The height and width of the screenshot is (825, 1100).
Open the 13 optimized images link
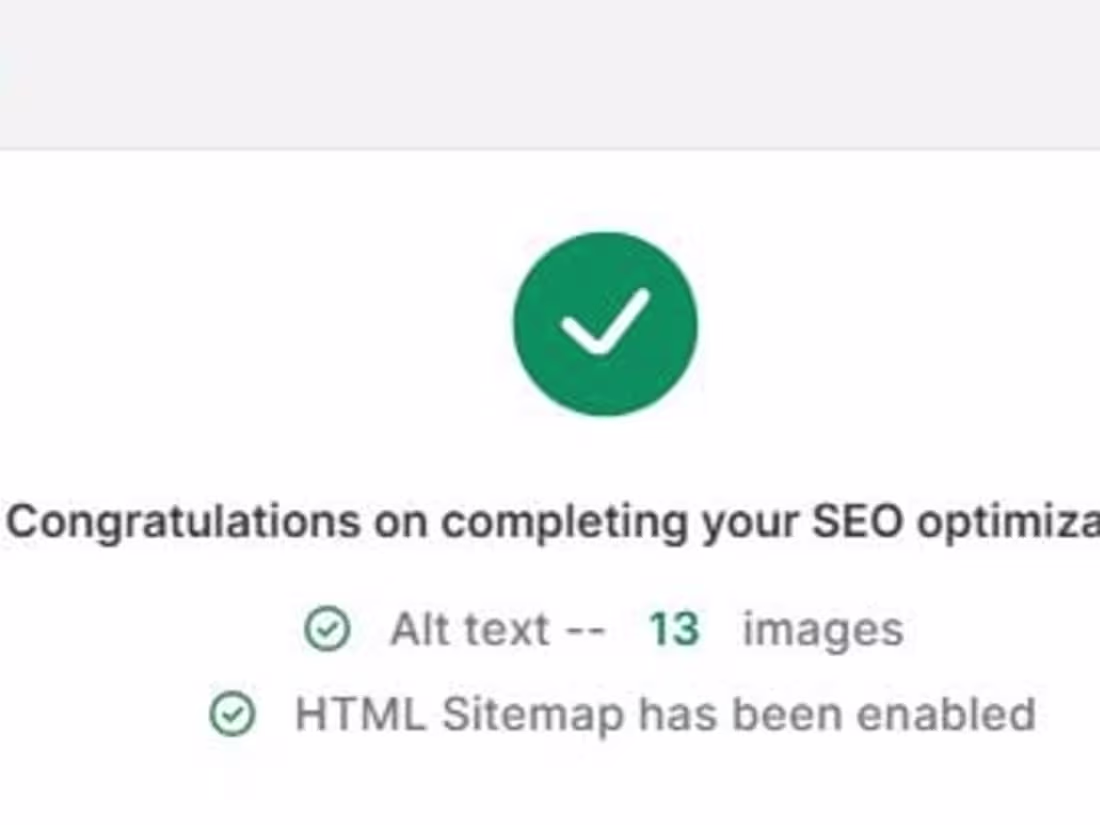pos(676,628)
